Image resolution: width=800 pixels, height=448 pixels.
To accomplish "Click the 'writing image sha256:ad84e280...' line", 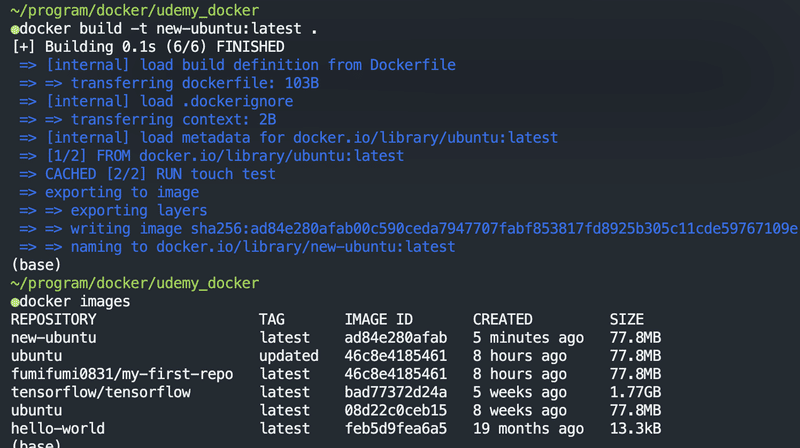I will click(x=409, y=229).
